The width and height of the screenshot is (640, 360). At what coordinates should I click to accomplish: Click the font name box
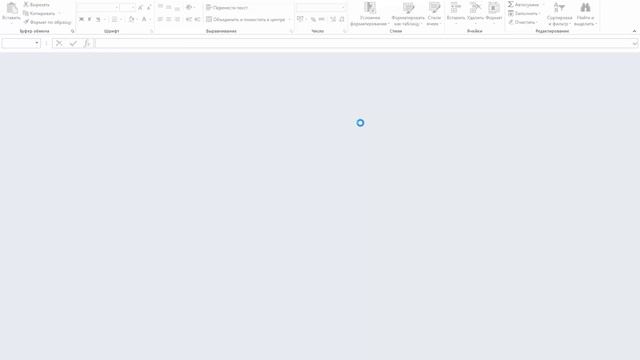click(97, 7)
